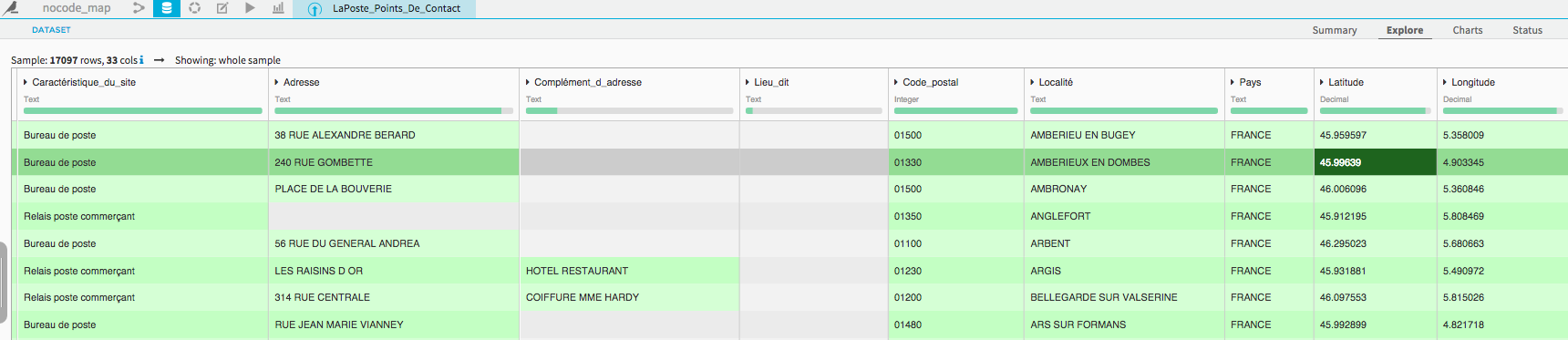Select cell ARS SUR FORMANS

tap(1124, 325)
